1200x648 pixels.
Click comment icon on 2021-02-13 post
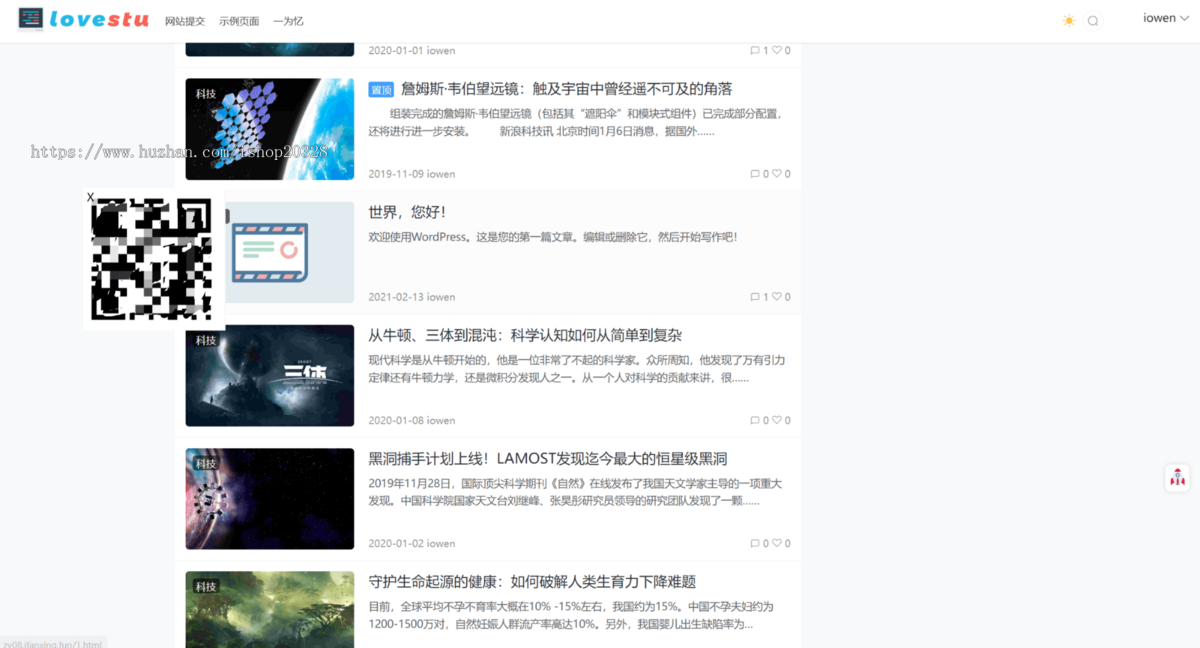(x=755, y=297)
